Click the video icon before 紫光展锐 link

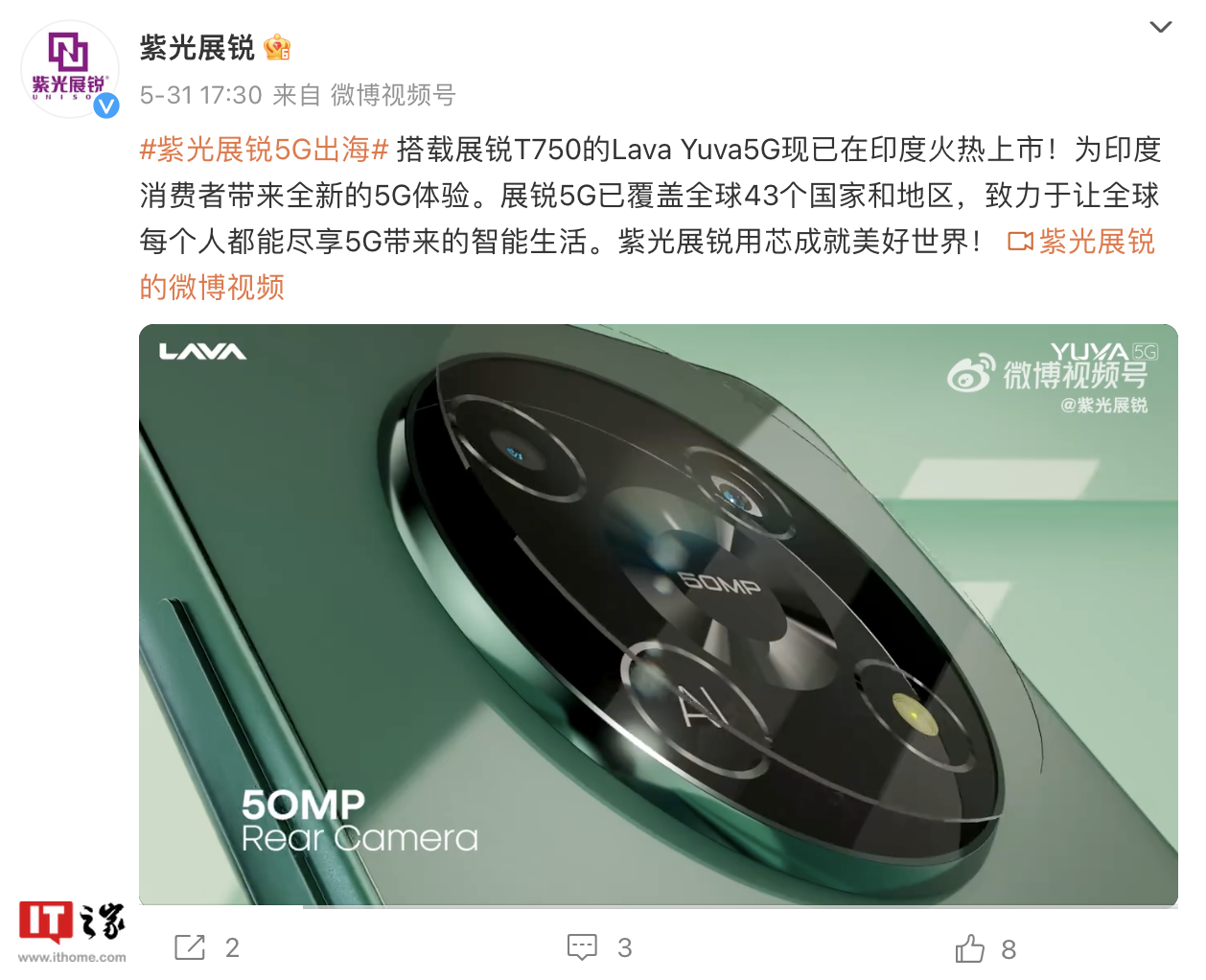click(1020, 242)
